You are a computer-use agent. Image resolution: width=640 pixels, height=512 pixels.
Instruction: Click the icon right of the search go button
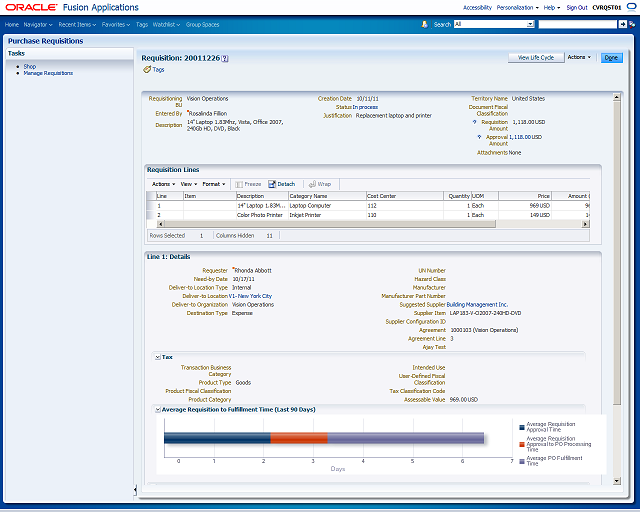click(632, 24)
